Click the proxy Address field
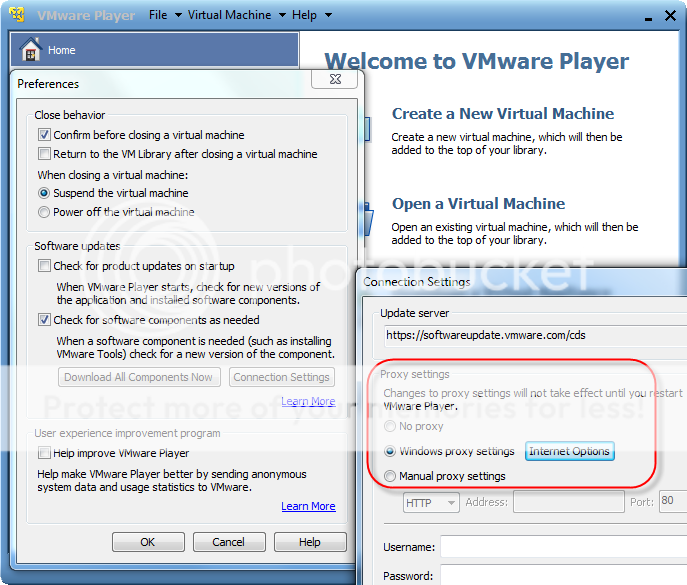 (x=568, y=502)
